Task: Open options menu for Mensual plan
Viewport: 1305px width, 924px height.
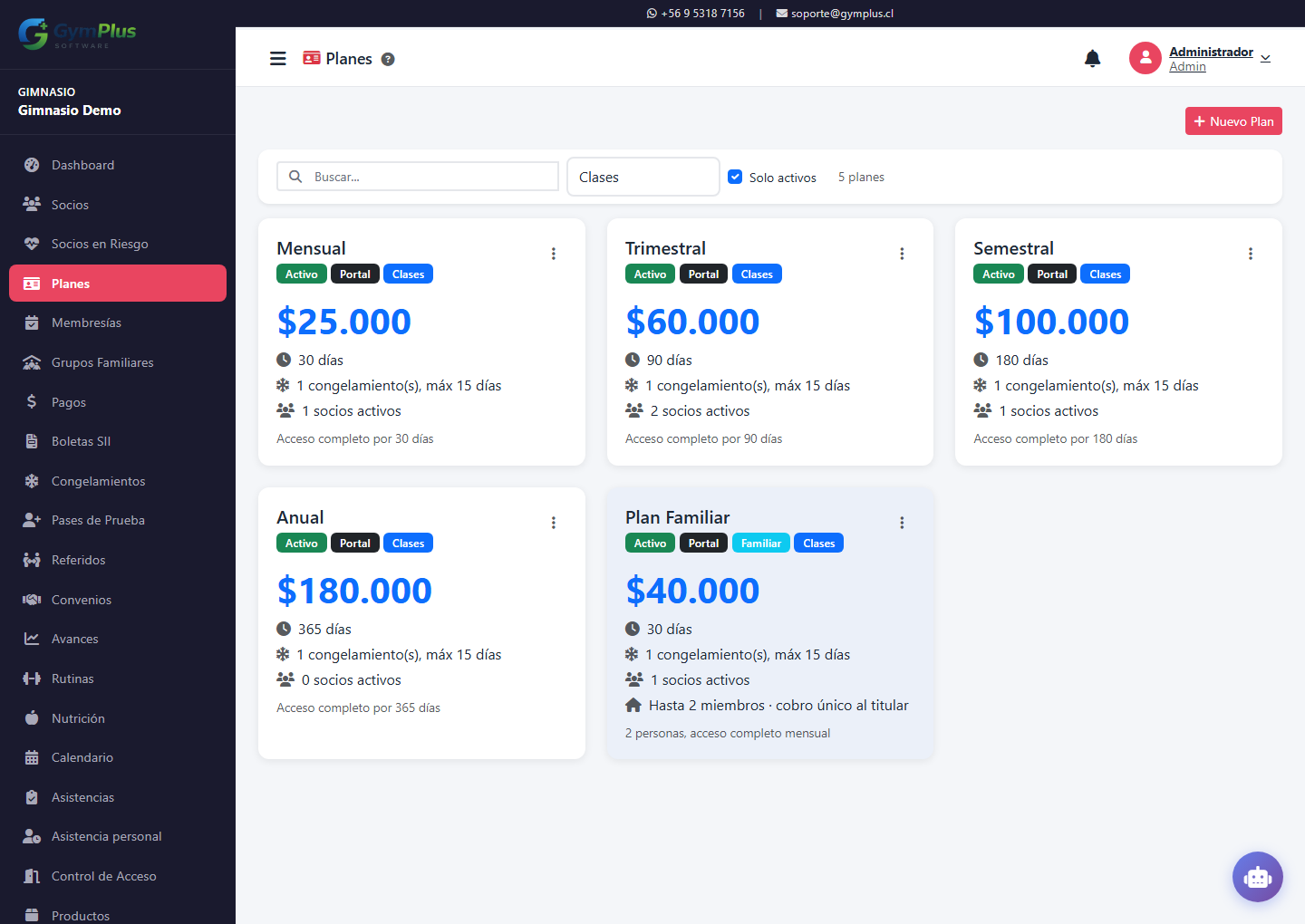Action: 554,254
